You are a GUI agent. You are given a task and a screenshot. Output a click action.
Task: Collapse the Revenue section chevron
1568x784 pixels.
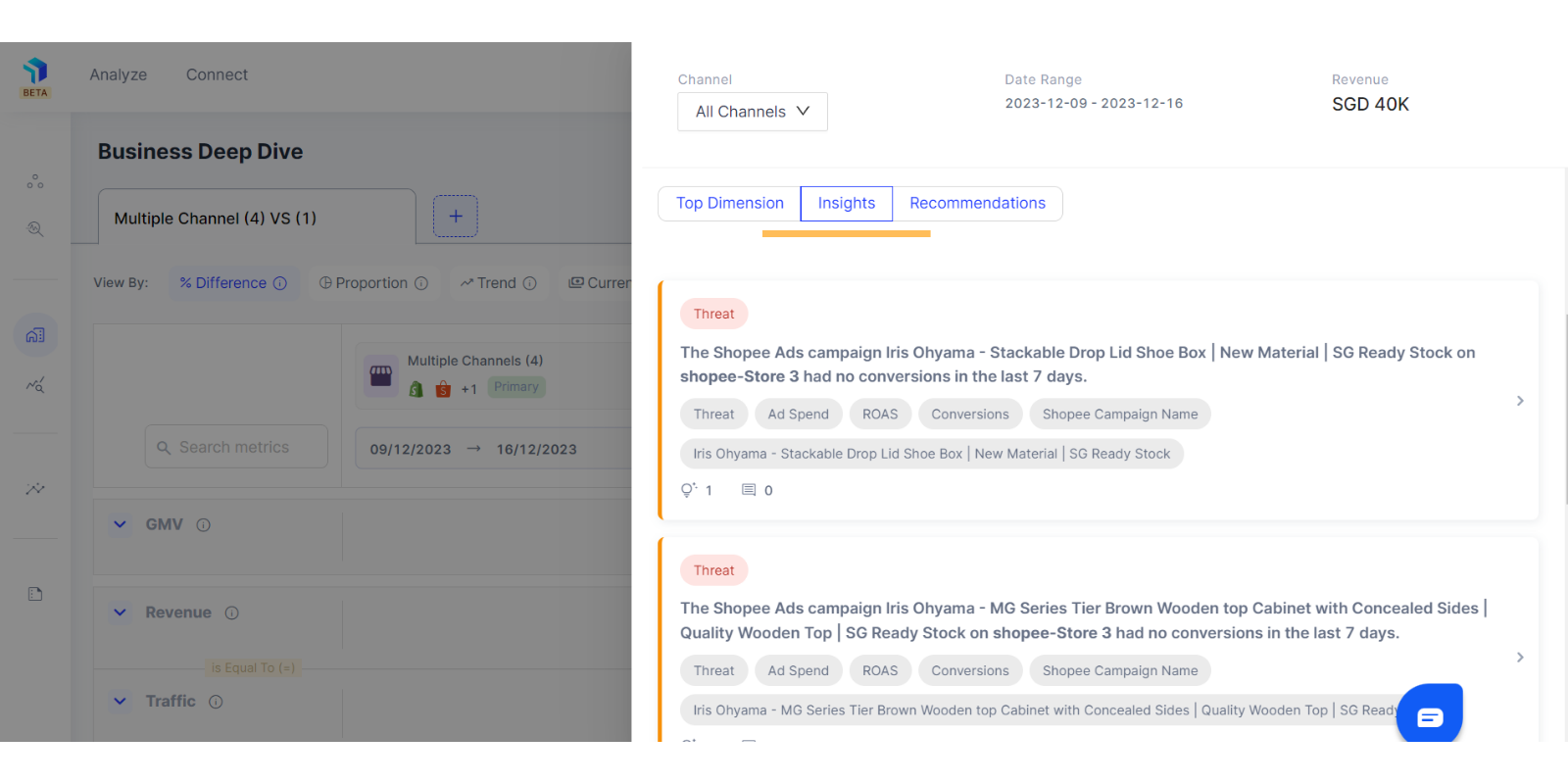(x=120, y=612)
